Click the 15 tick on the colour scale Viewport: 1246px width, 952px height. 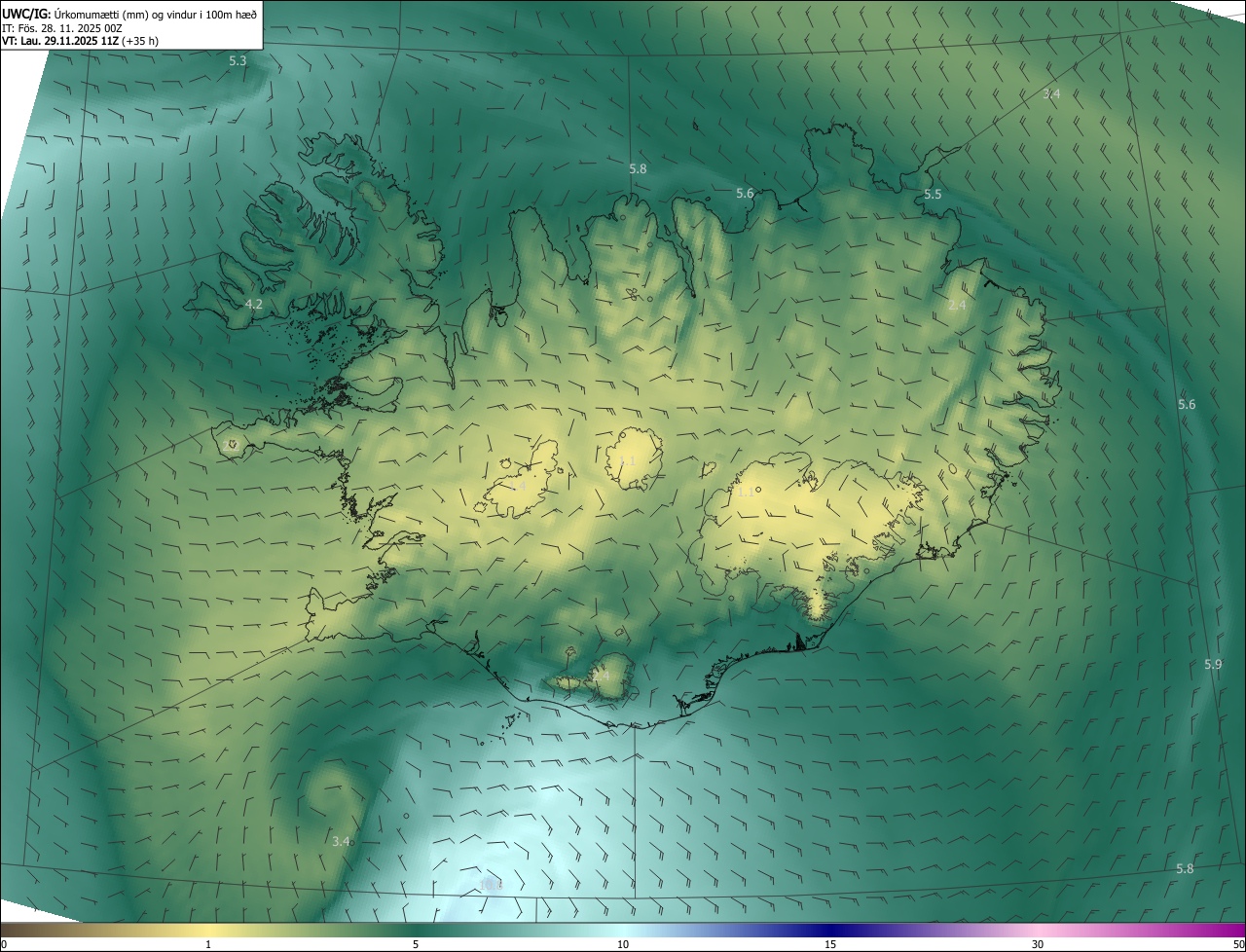(x=830, y=945)
